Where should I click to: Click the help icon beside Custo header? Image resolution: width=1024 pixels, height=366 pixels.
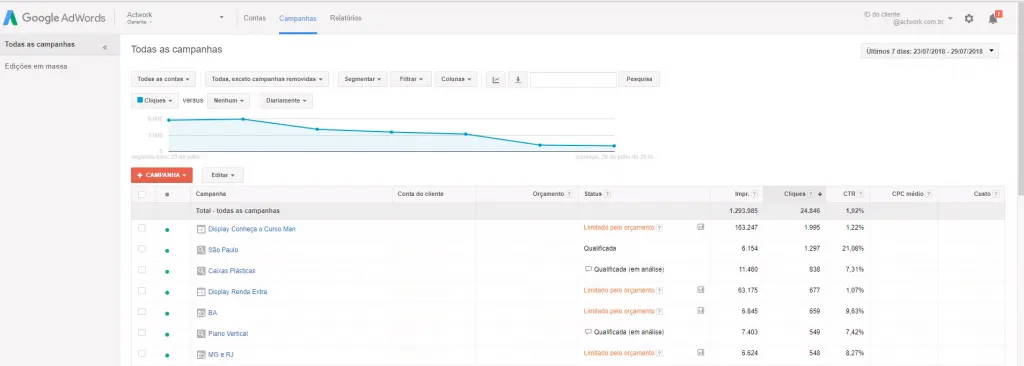(996, 194)
